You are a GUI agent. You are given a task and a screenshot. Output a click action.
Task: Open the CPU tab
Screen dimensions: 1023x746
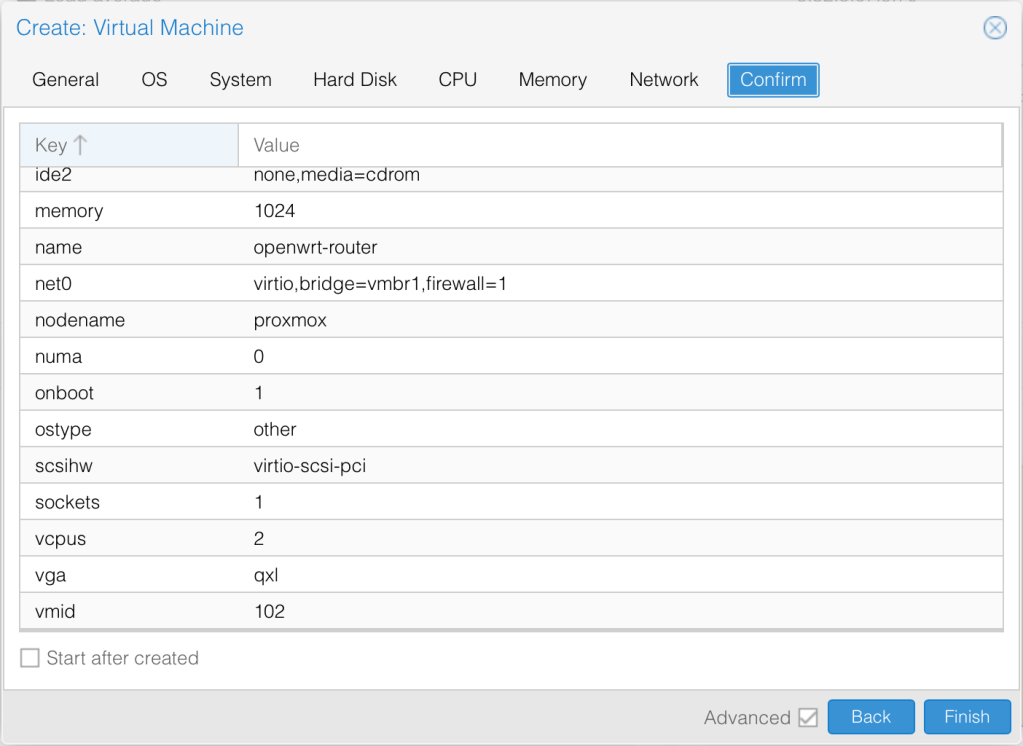point(457,80)
